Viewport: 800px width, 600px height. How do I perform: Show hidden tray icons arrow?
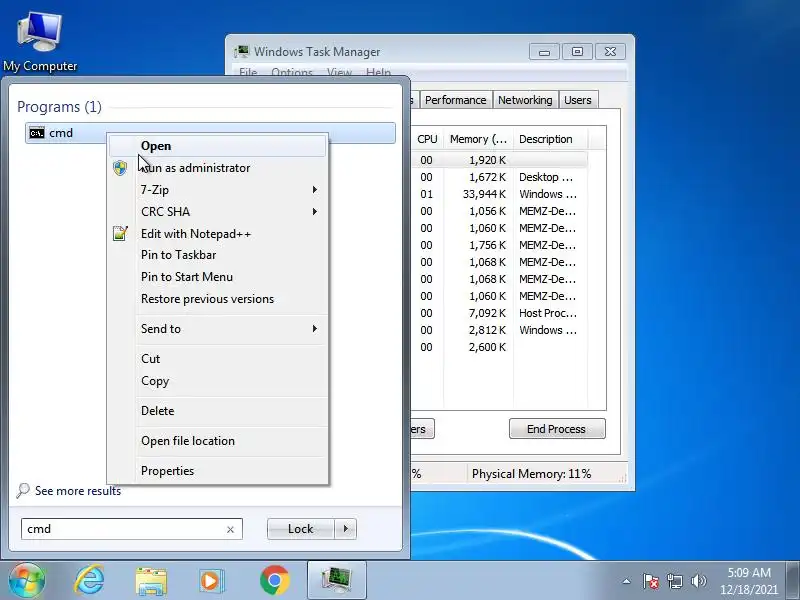click(627, 581)
